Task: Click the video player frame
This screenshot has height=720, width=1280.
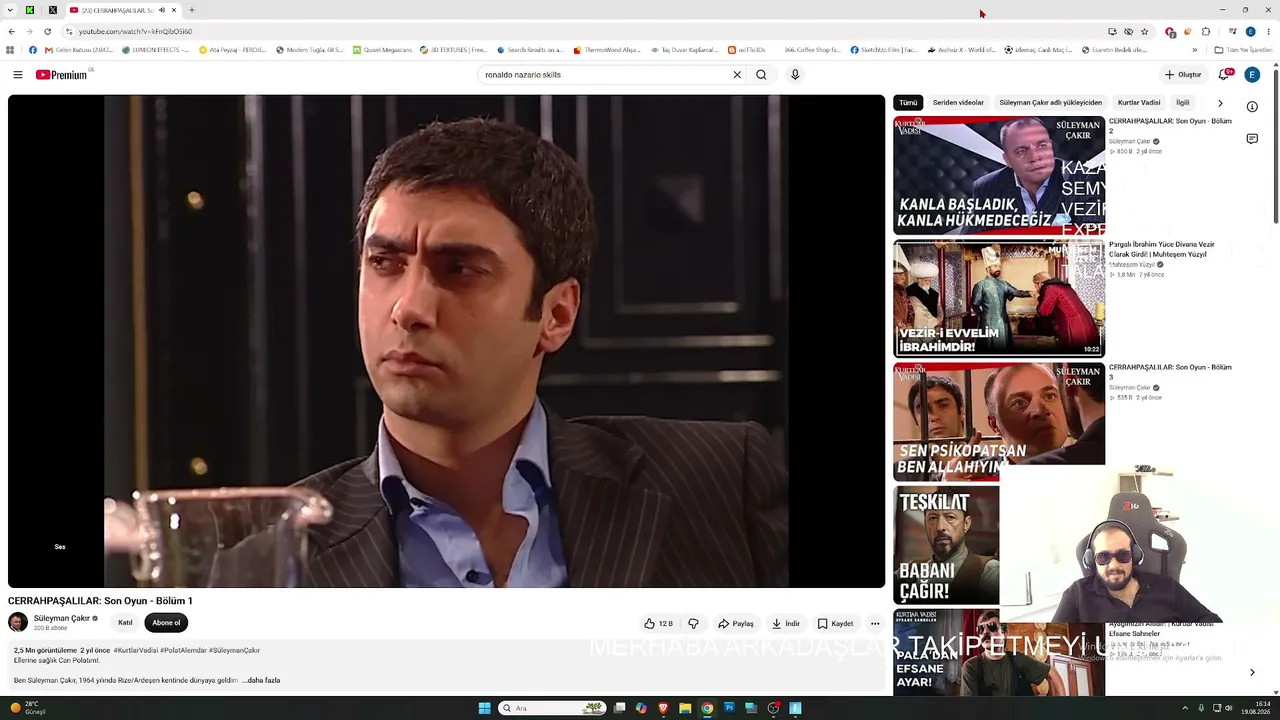Action: [x=446, y=341]
